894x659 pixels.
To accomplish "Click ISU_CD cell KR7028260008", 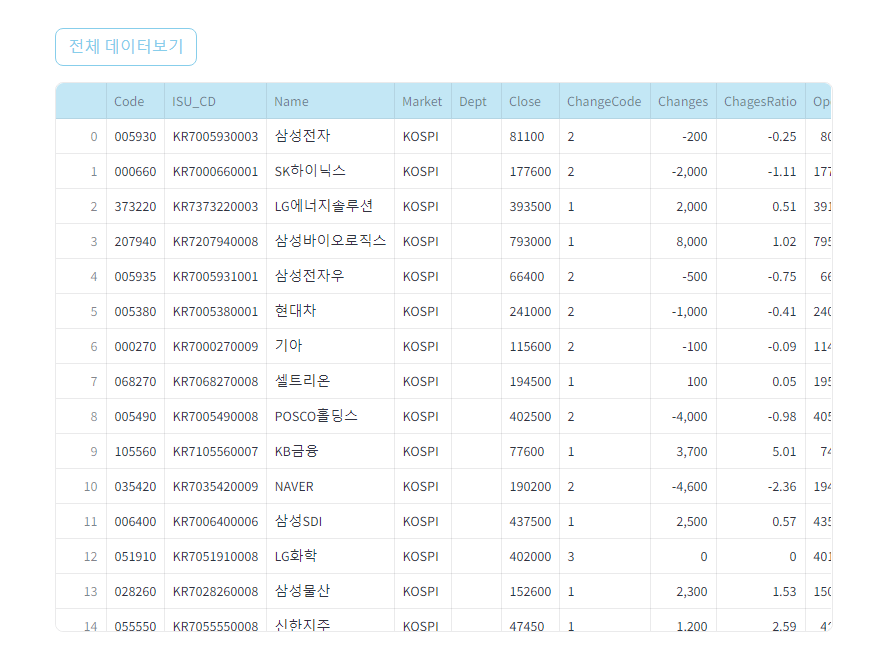I will coord(216,592).
